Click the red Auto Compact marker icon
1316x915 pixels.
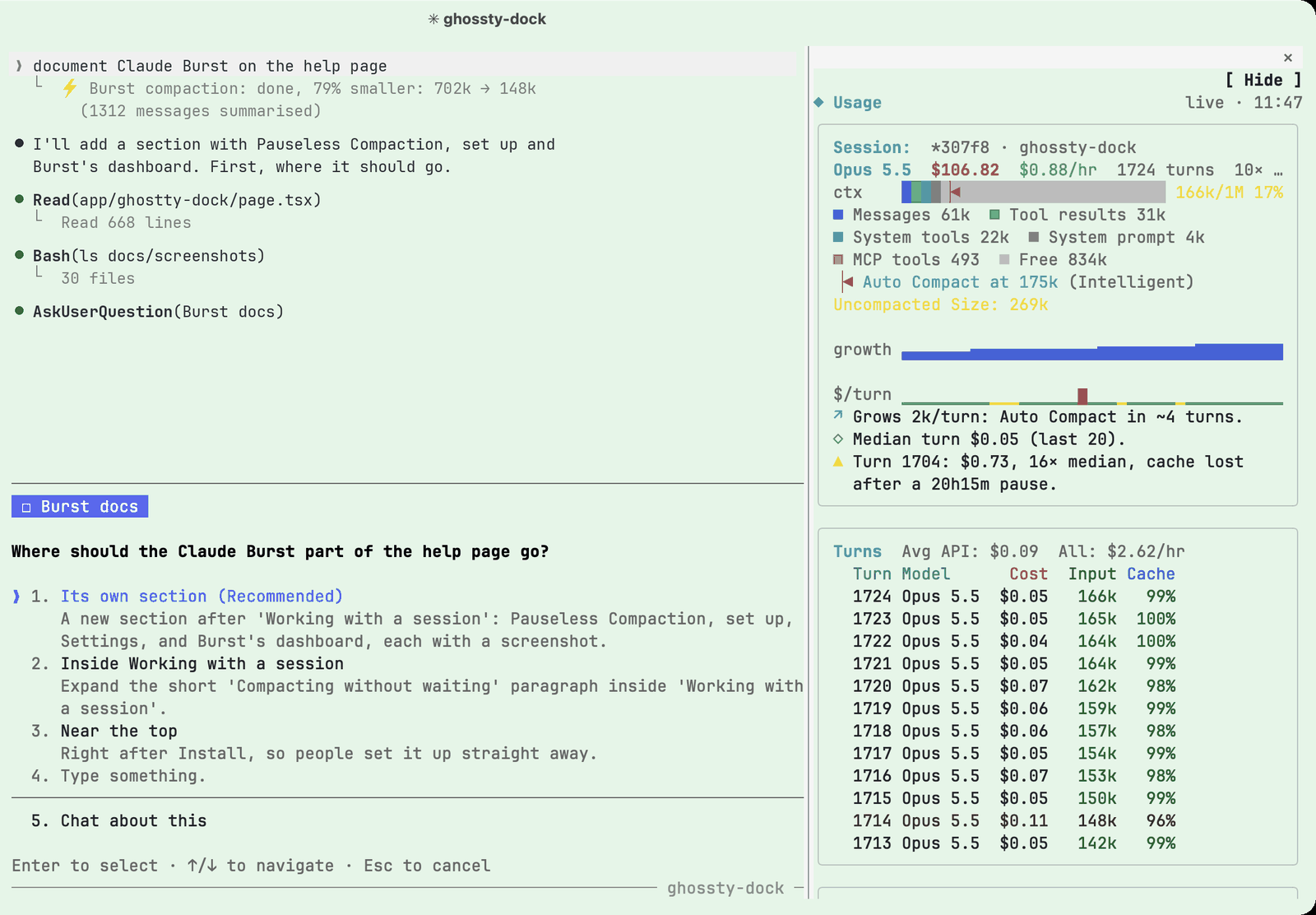(847, 282)
